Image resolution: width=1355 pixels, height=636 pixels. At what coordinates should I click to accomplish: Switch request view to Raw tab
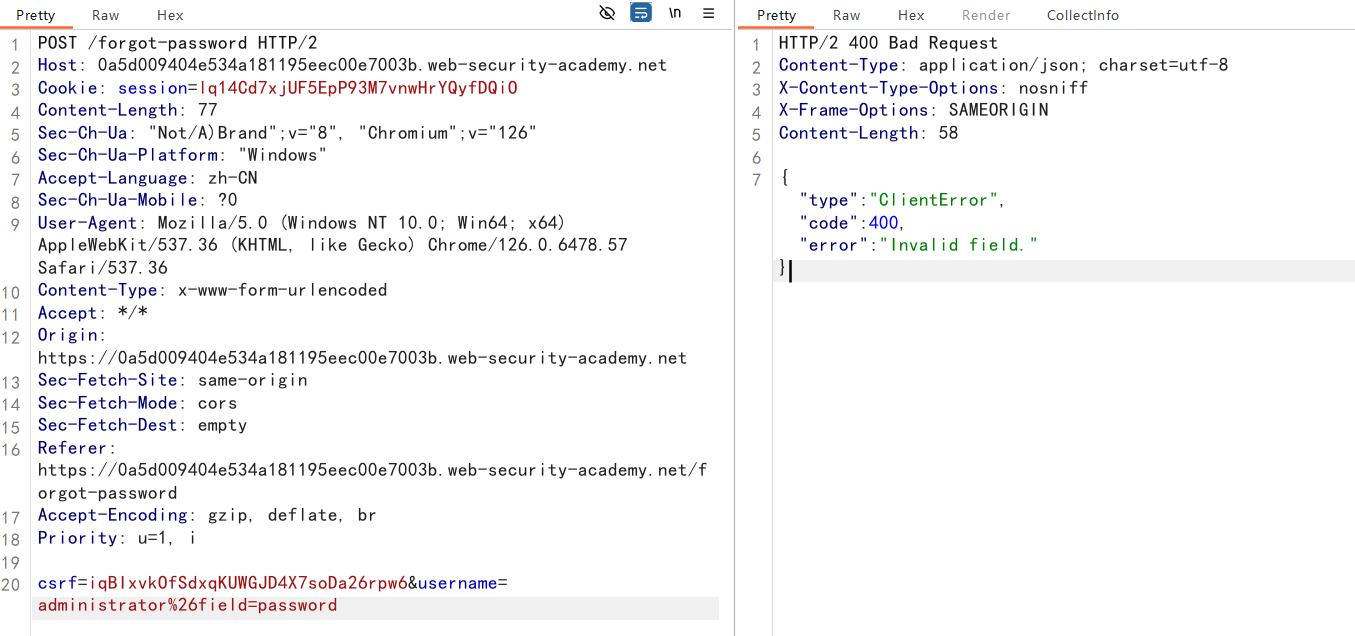click(105, 15)
